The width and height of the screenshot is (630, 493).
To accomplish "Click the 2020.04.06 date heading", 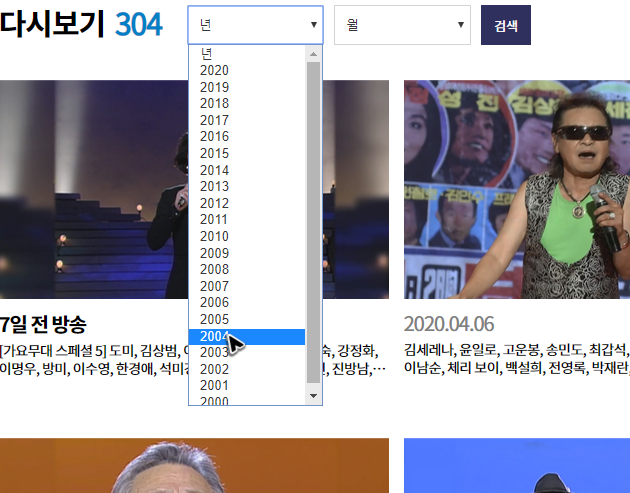I will pyautogui.click(x=449, y=324).
